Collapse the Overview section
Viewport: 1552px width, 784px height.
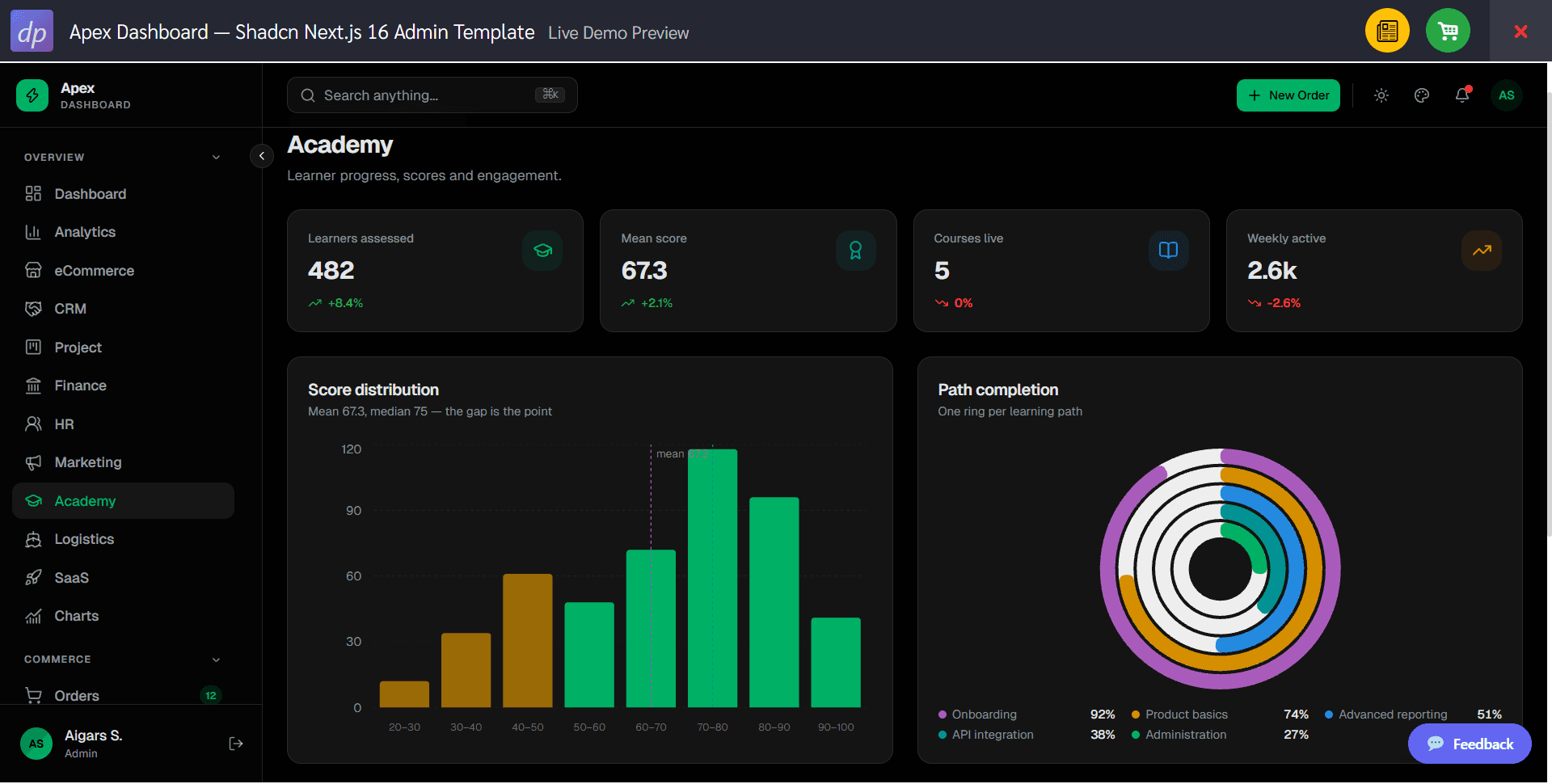[x=123, y=158]
